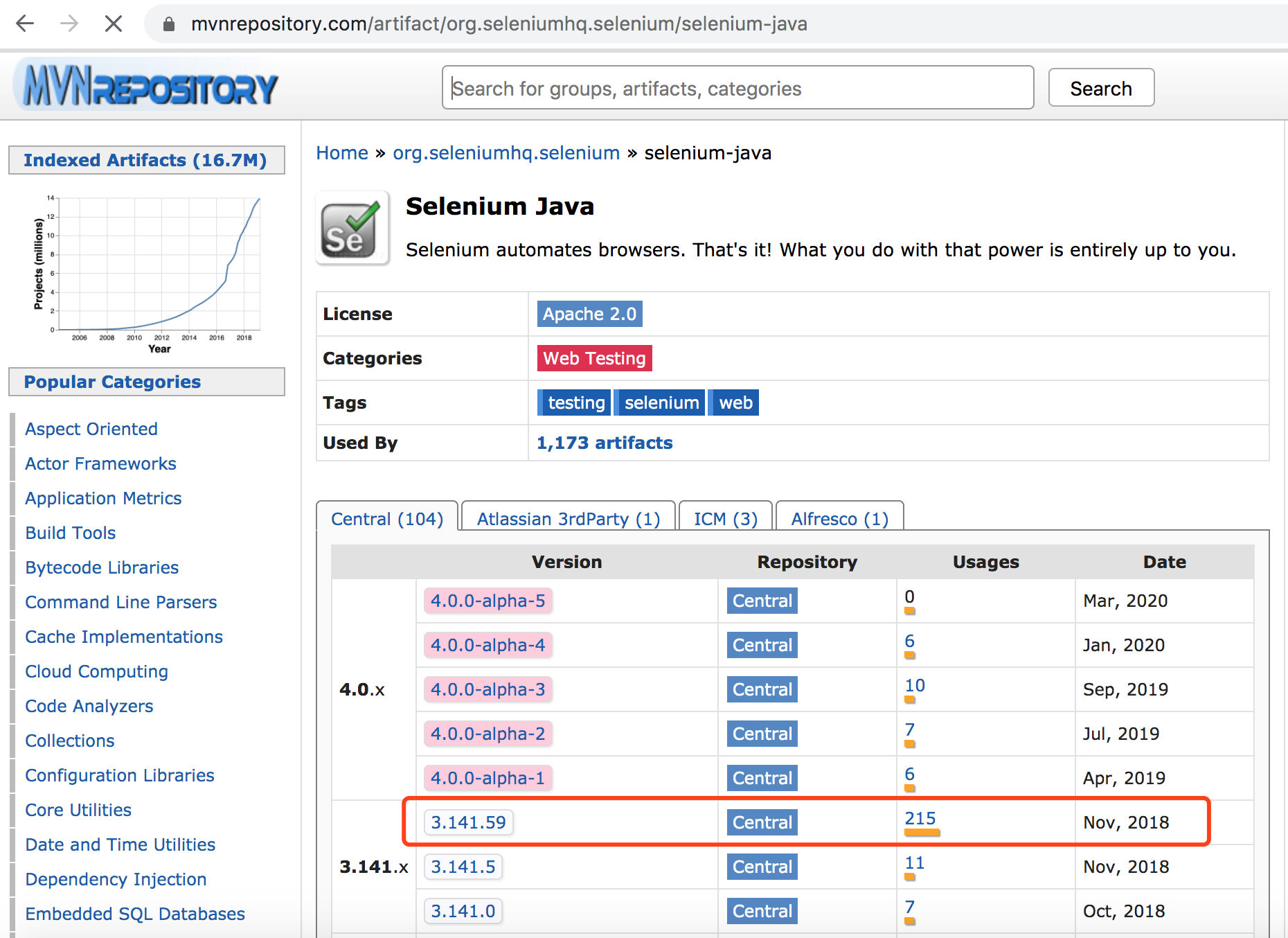This screenshot has width=1288, height=938.
Task: Go back with the browser back arrow
Action: point(25,24)
